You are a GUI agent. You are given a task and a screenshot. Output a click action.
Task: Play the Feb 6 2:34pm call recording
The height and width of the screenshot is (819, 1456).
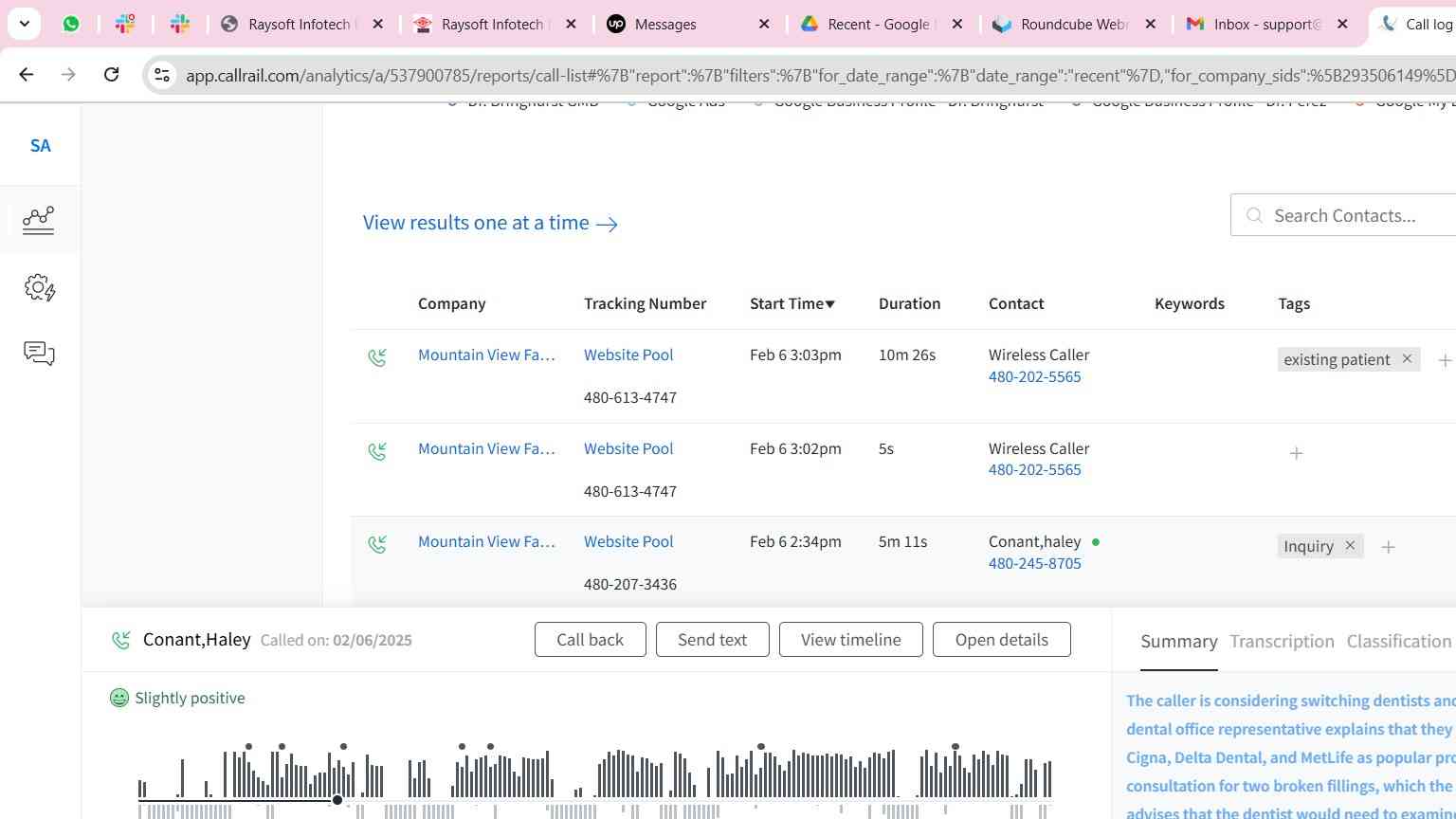377,544
